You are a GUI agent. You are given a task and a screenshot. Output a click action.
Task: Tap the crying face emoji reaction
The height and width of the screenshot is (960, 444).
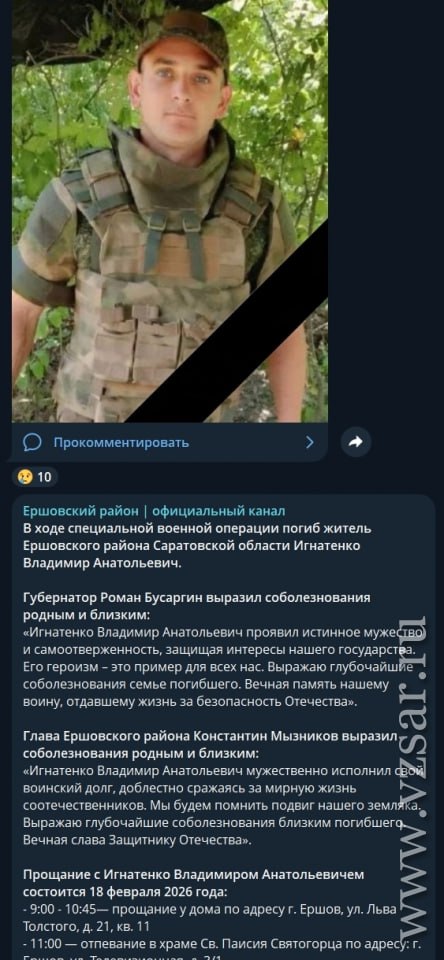coord(26,476)
